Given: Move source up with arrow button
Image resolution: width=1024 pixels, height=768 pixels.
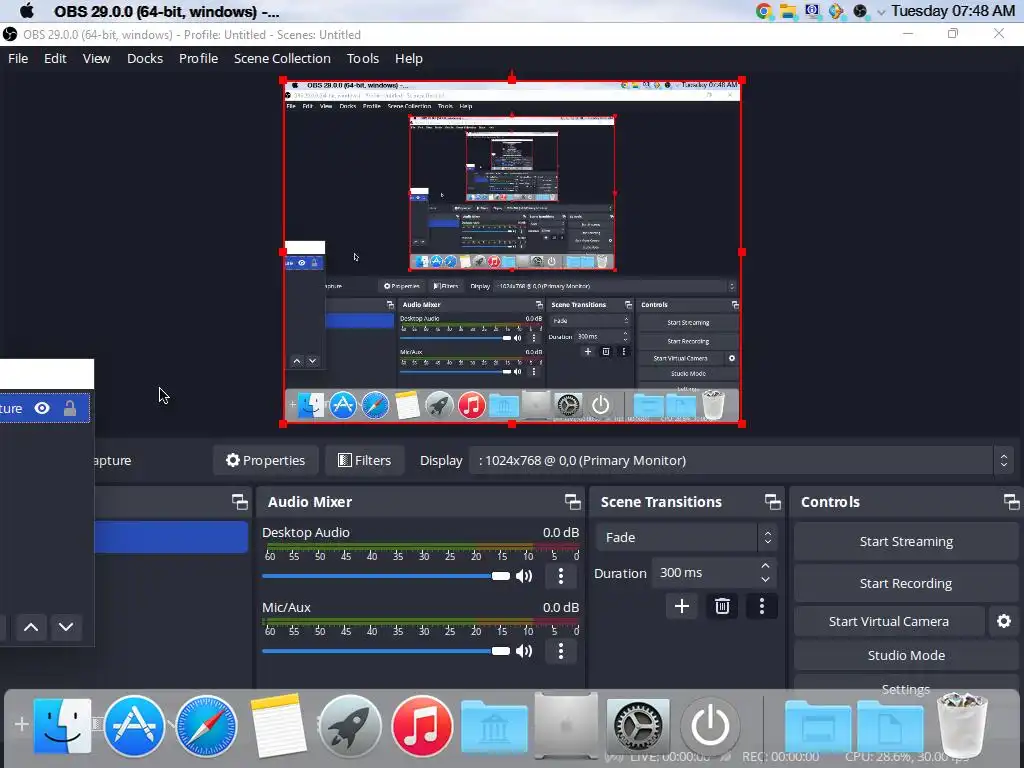Looking at the screenshot, I should (x=31, y=627).
